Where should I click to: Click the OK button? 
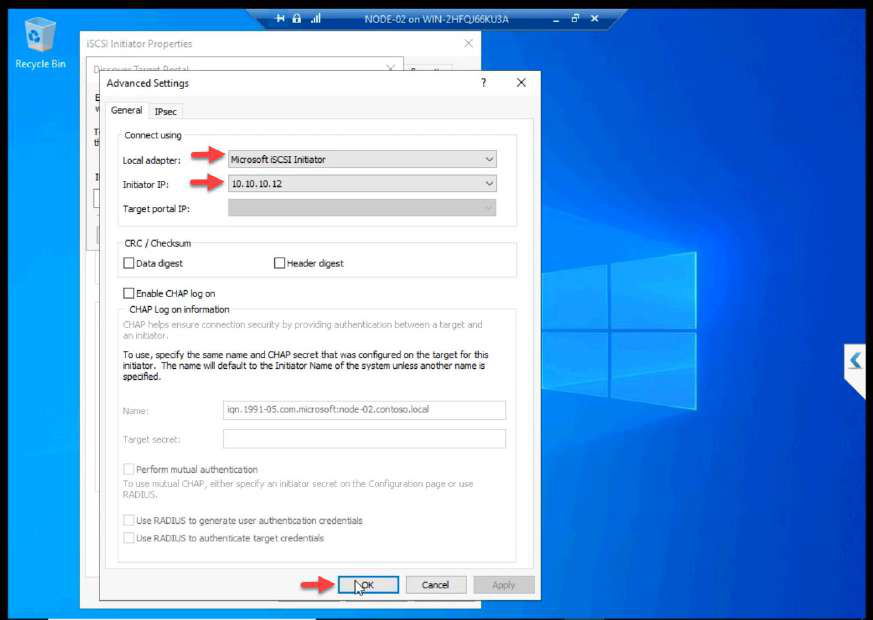[x=368, y=585]
